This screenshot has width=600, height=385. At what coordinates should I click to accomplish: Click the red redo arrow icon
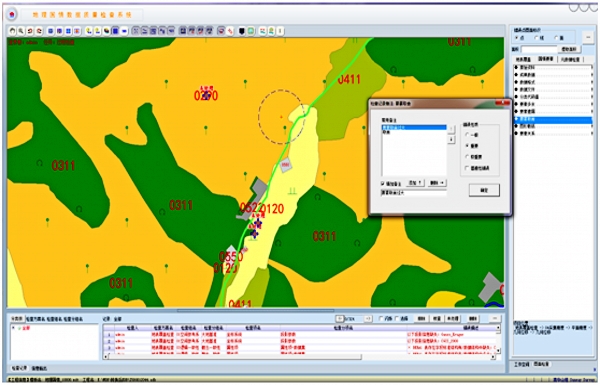[x=39, y=31]
